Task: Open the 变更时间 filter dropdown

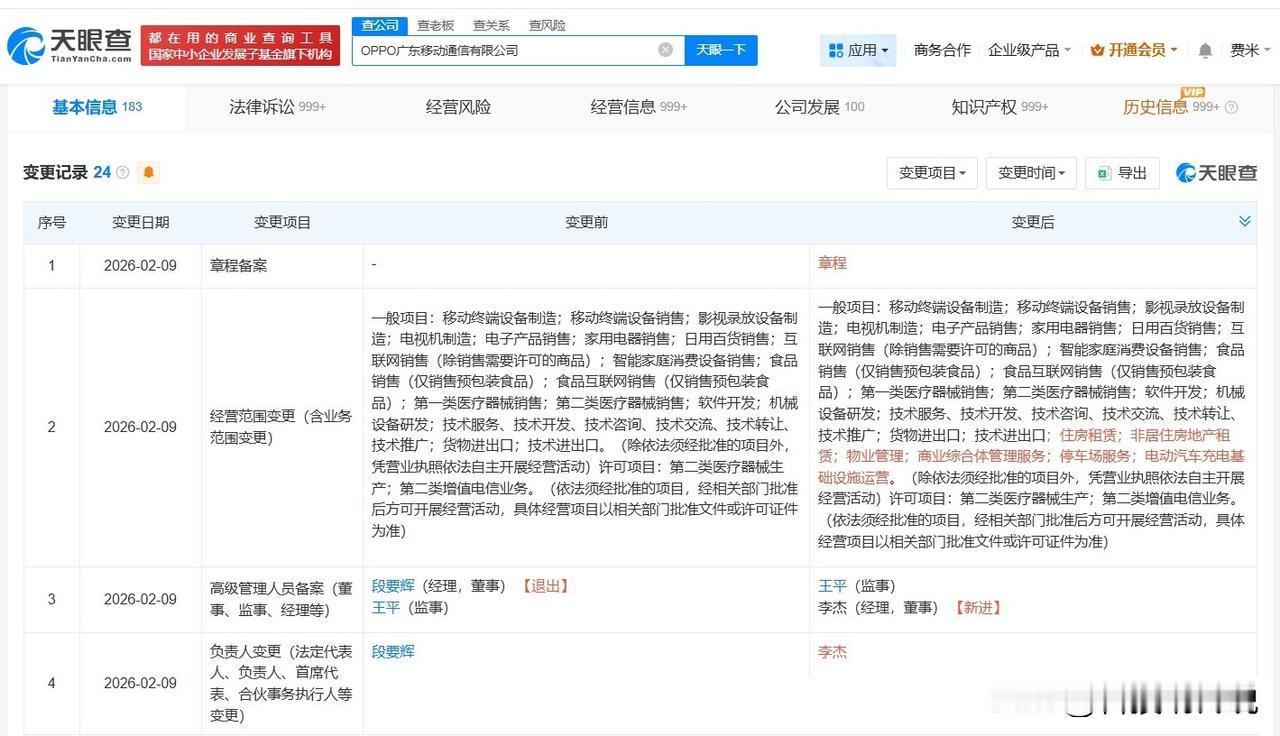Action: pyautogui.click(x=1030, y=172)
